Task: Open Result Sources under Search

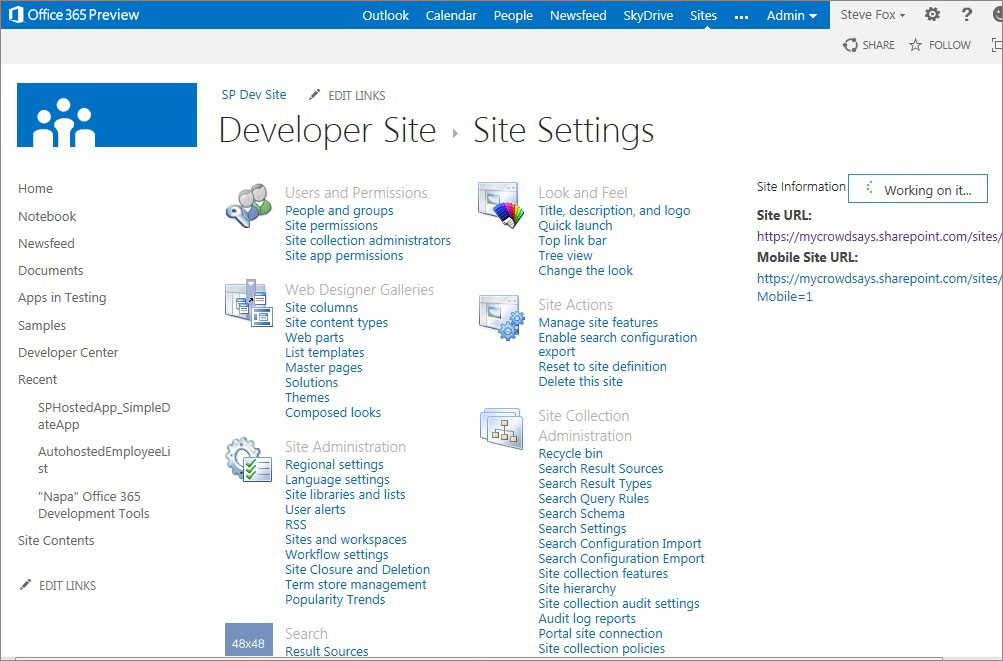Action: [x=326, y=651]
